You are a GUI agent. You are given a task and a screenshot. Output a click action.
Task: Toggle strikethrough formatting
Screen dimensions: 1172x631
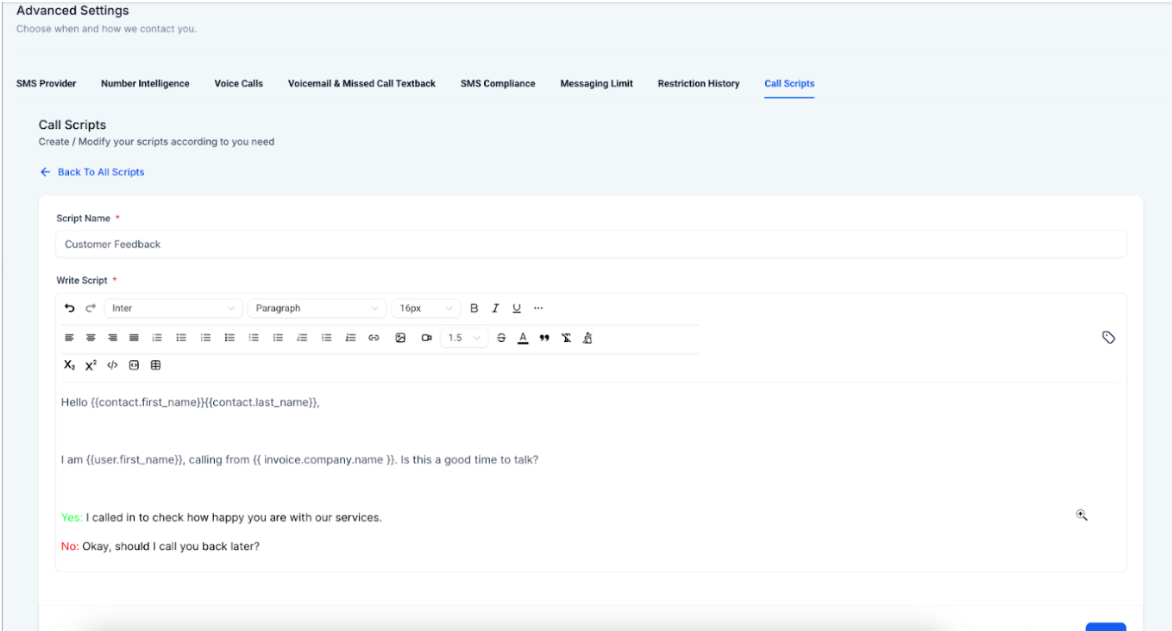click(x=501, y=338)
